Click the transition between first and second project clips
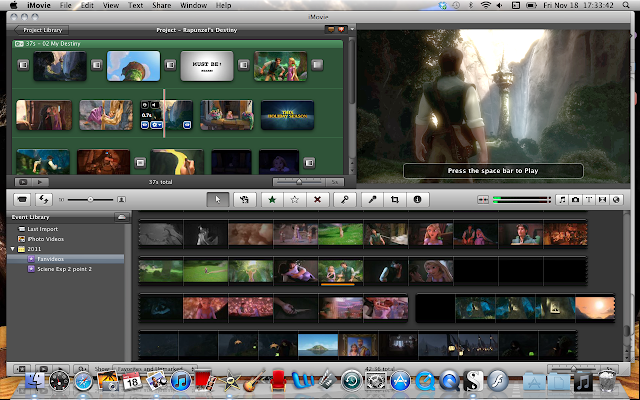The image size is (640, 400). (97, 65)
